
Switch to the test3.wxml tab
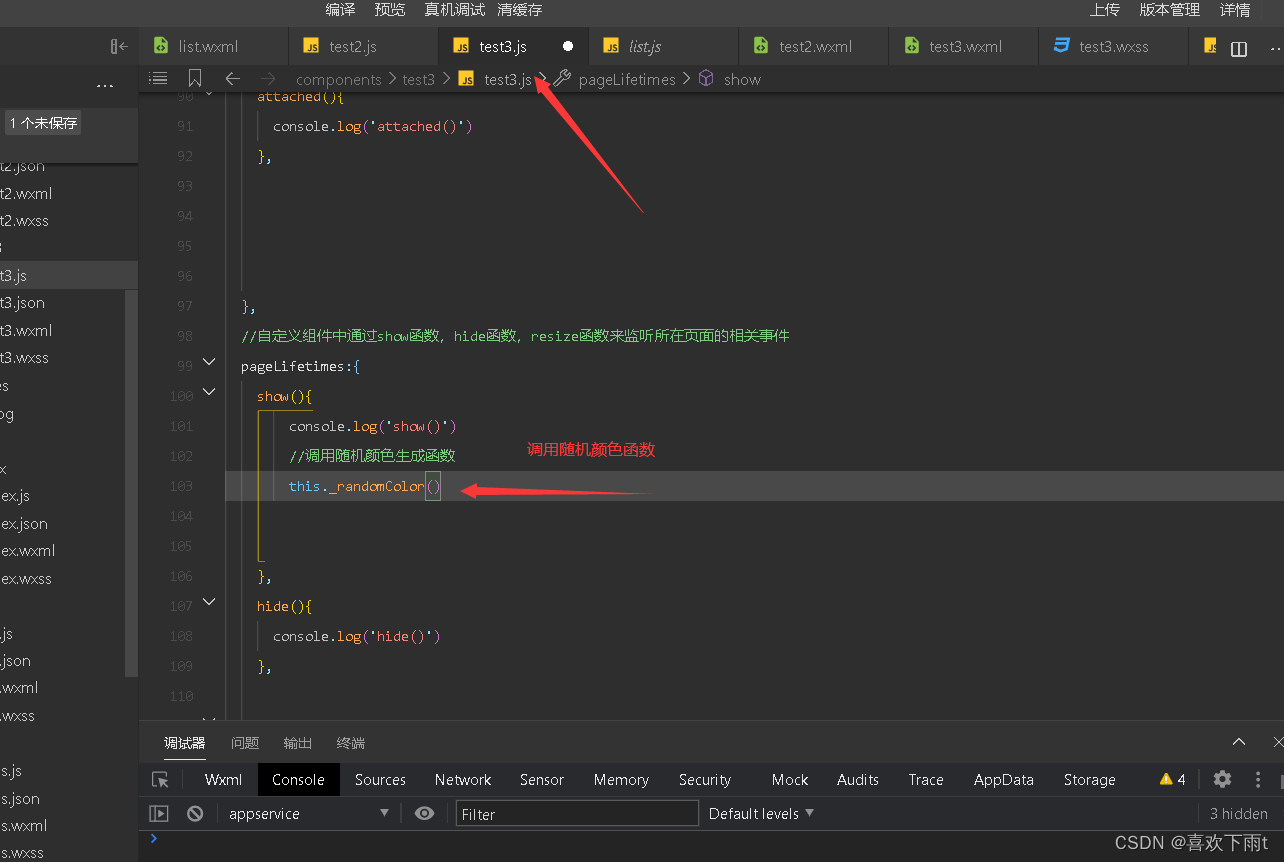(963, 46)
